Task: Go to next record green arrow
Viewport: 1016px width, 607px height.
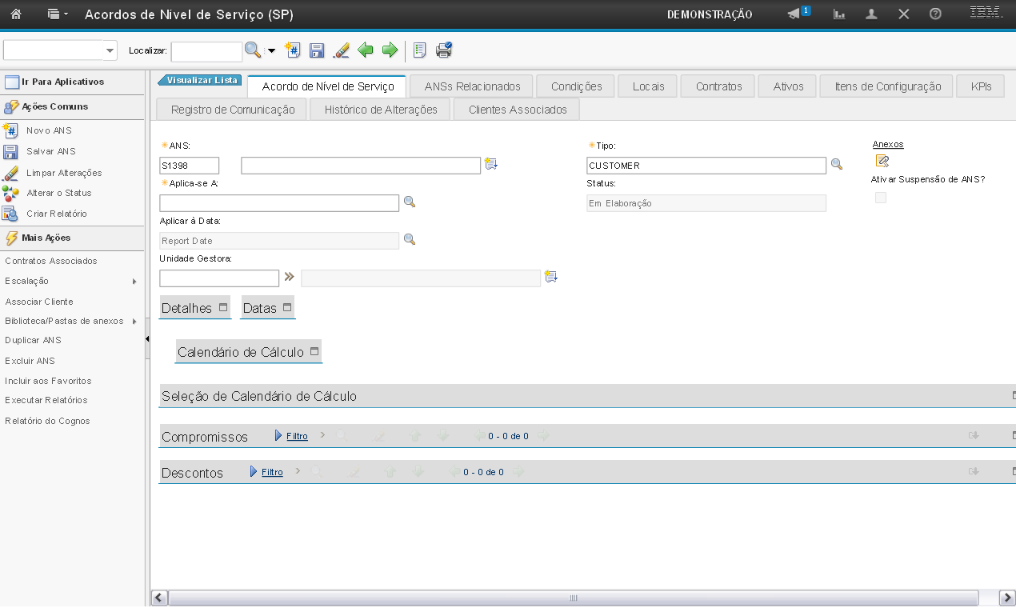Action: tap(389, 50)
